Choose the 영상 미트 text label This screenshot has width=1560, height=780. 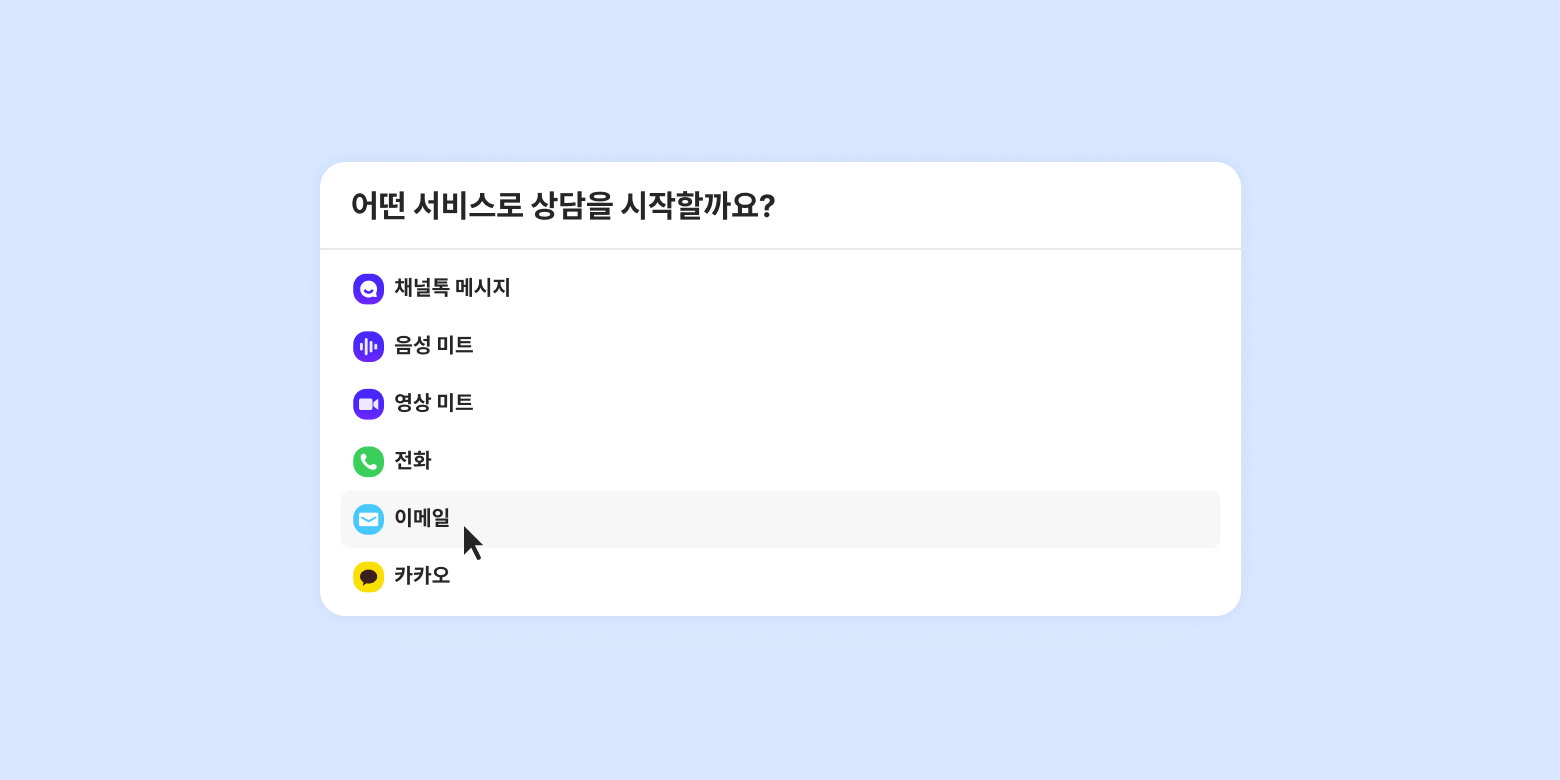point(433,403)
